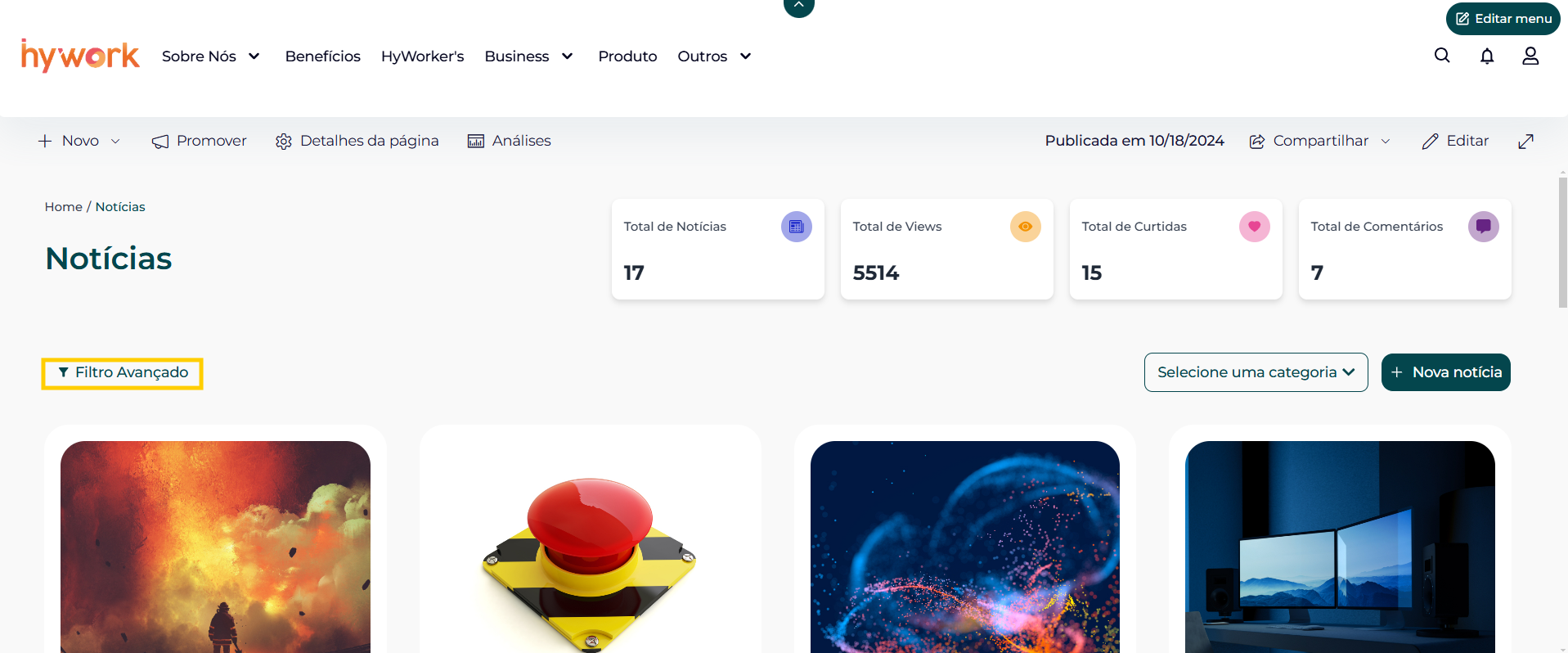1568x653 pixels.
Task: Open the user profile icon
Action: 1530,56
